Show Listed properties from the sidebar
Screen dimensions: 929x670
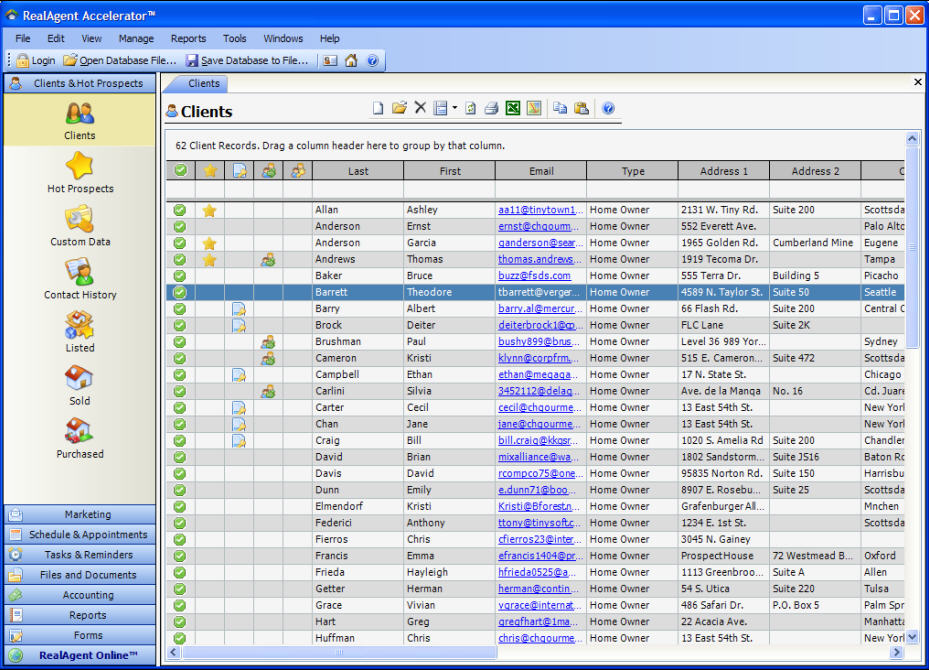79,332
